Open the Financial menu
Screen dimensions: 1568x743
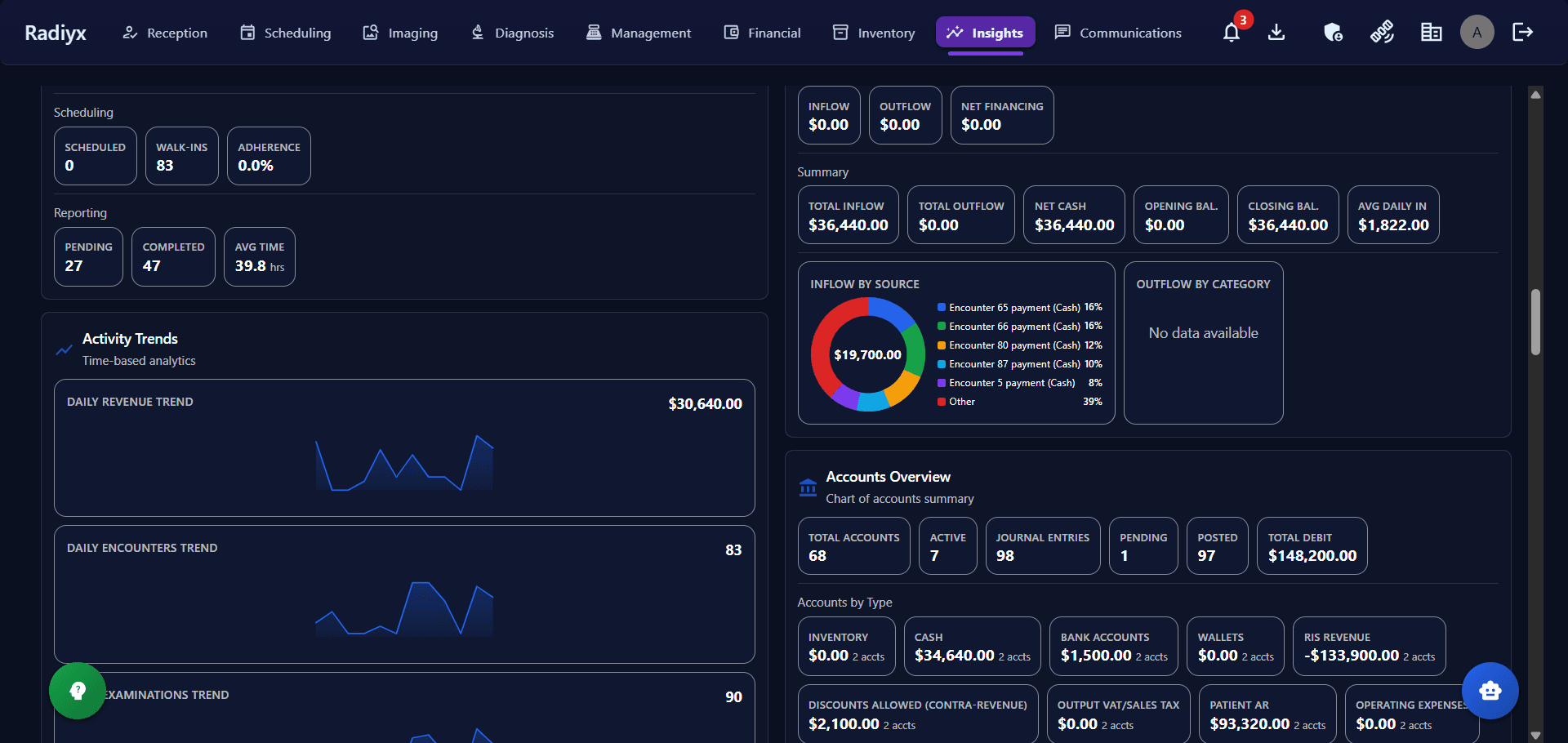(762, 33)
